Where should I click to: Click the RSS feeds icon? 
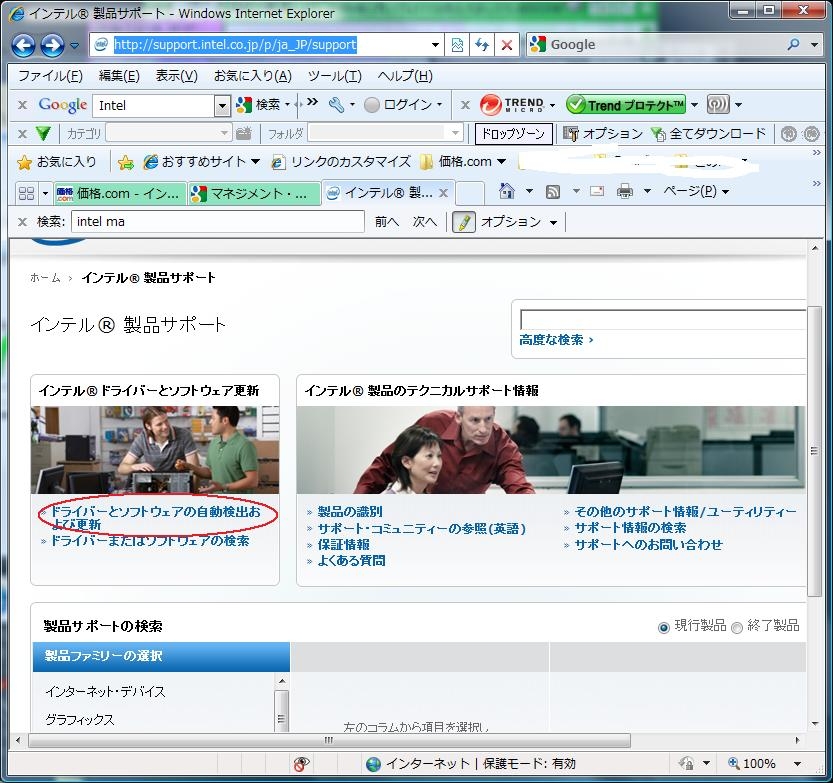[x=553, y=191]
